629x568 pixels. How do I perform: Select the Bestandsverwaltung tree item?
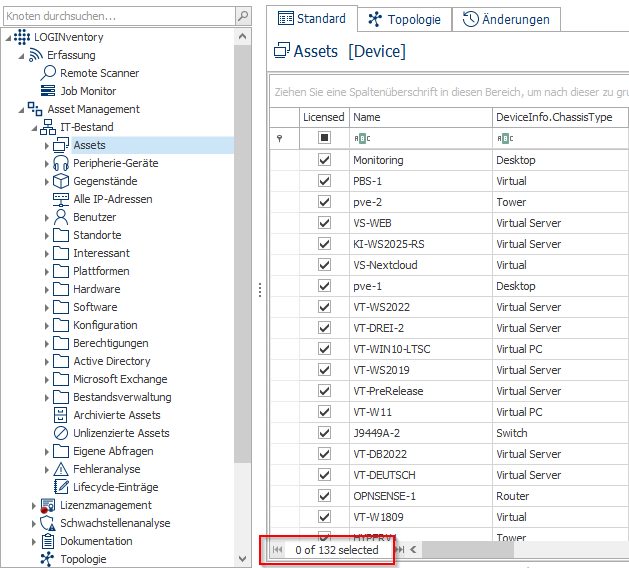122,397
